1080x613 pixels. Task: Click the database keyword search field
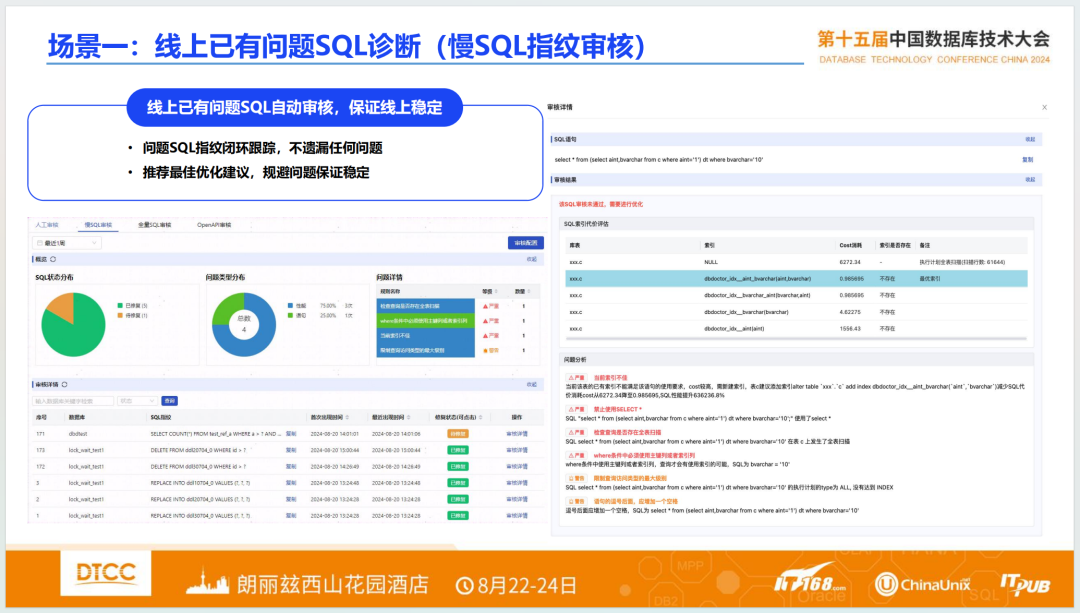pos(73,401)
